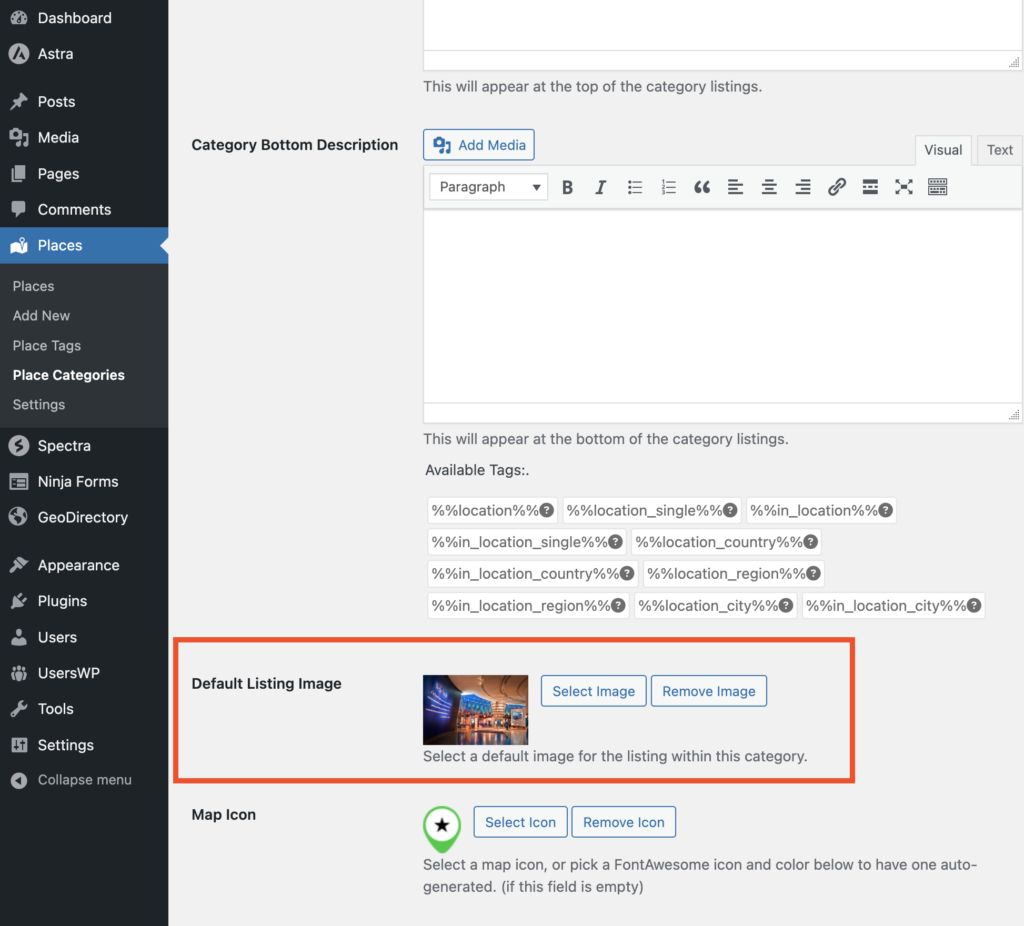Image resolution: width=1024 pixels, height=926 pixels.
Task: Toggle the editor toolbar icon
Action: tap(937, 187)
